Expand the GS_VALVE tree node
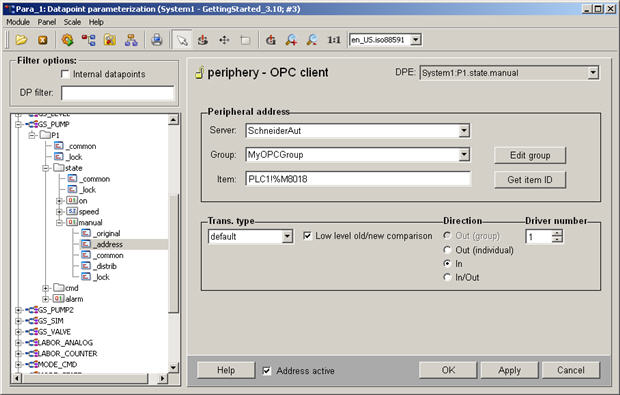 click(18, 332)
